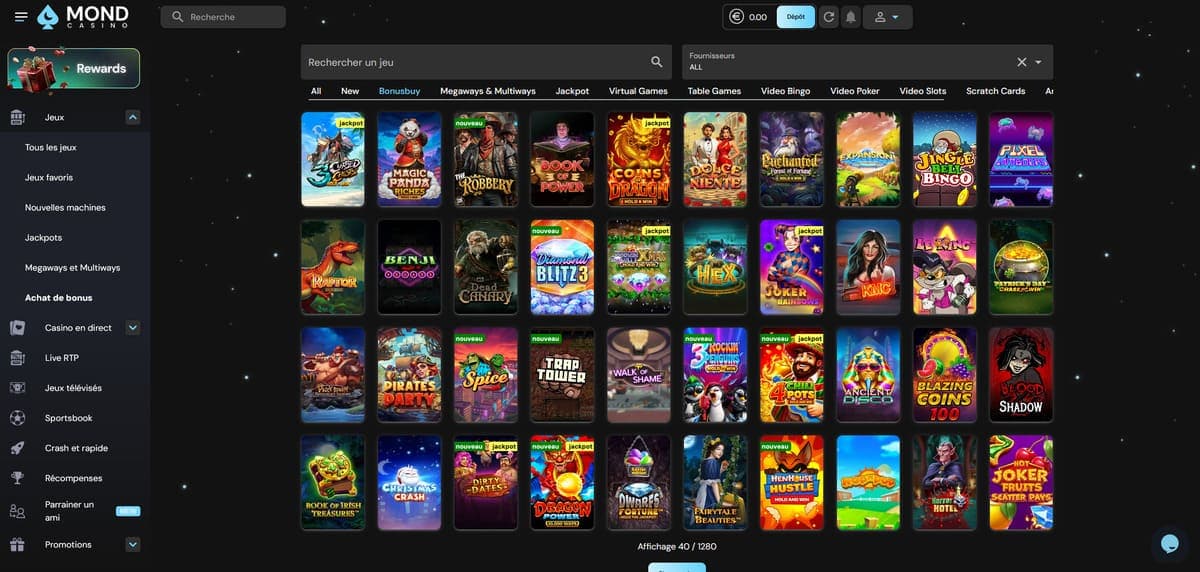Open the Trap Tower game
1200x572 pixels.
[562, 375]
